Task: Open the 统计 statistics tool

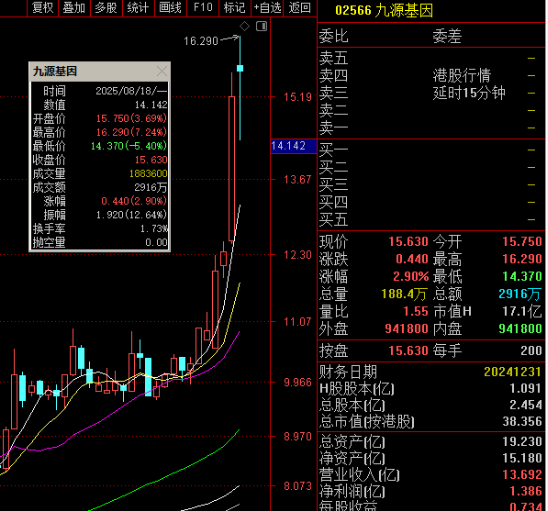Action: click(x=138, y=7)
